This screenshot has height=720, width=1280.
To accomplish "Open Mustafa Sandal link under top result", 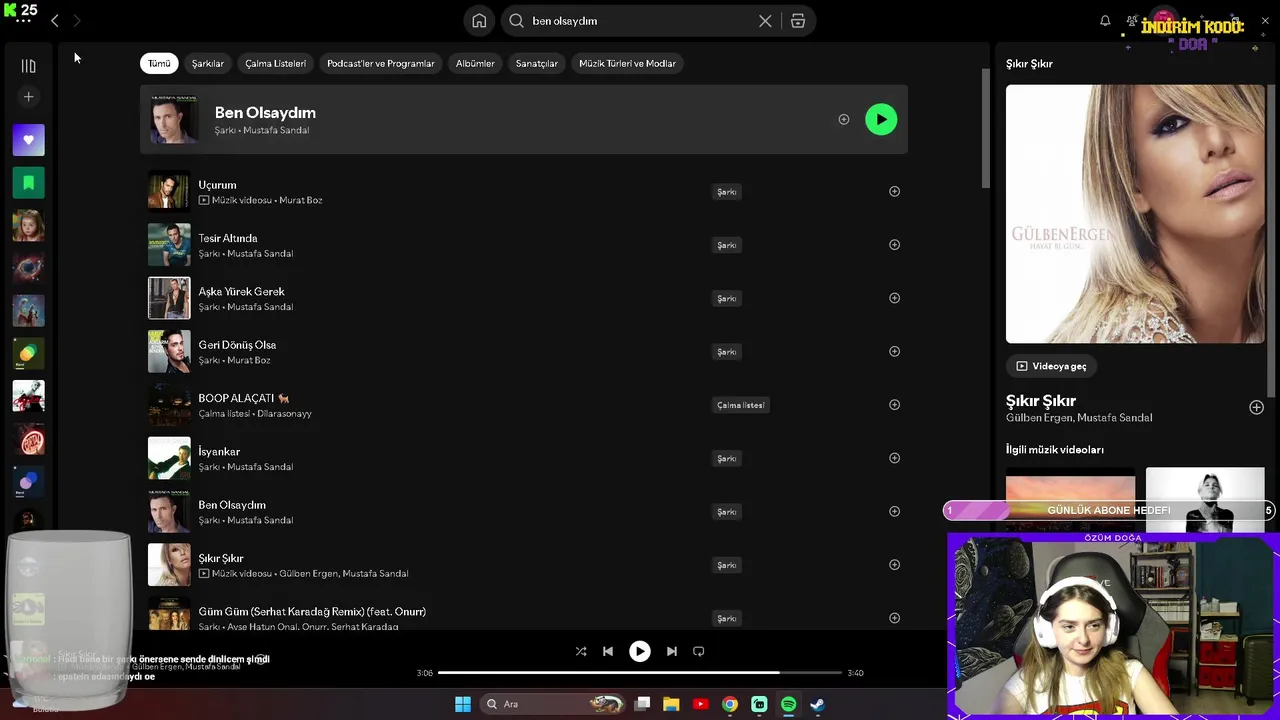I will 276,130.
